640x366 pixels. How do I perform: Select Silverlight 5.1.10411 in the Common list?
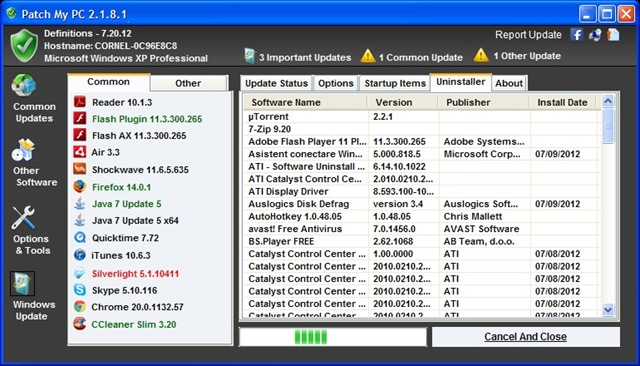pos(135,274)
